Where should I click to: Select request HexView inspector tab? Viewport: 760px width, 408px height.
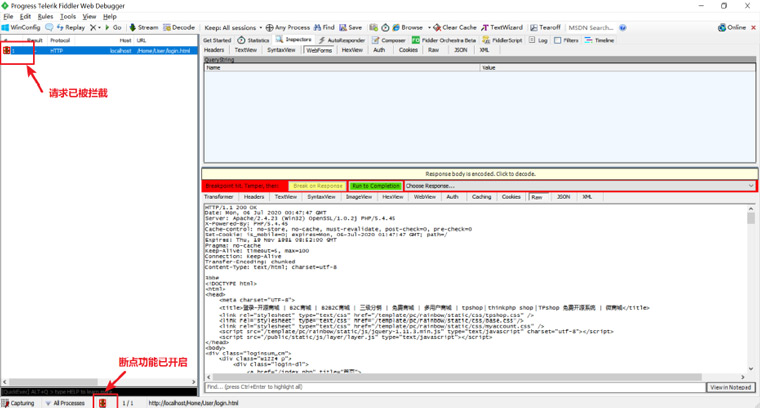coord(352,50)
